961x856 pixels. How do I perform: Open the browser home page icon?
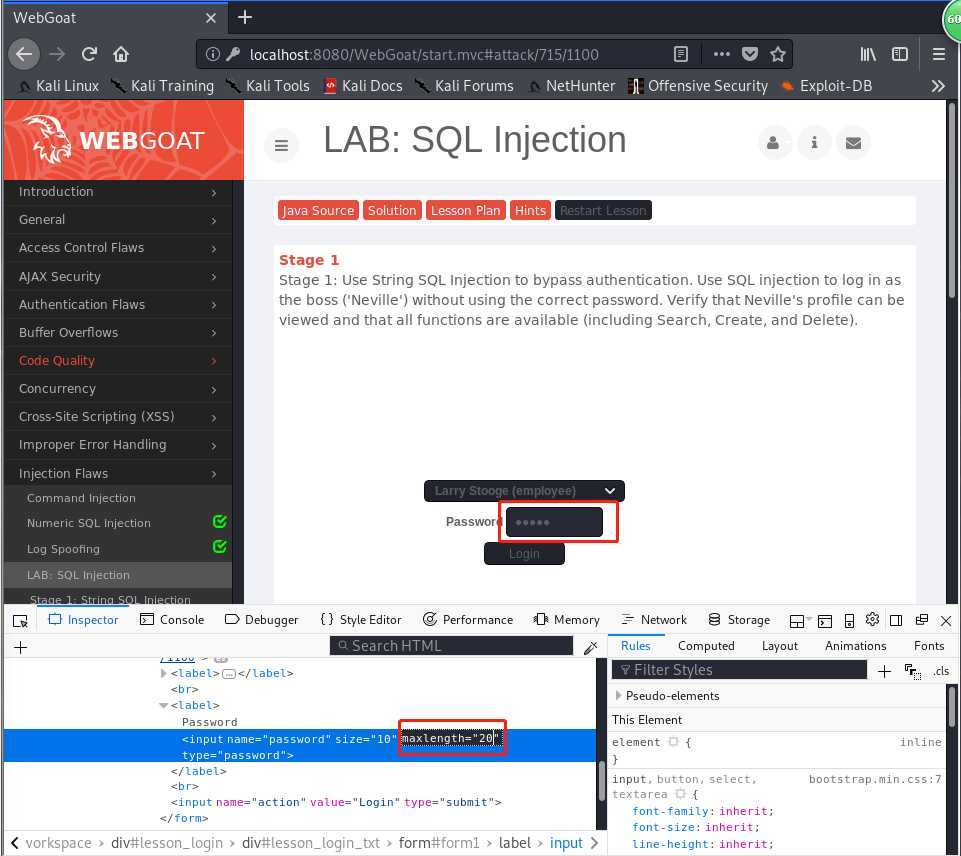[121, 55]
